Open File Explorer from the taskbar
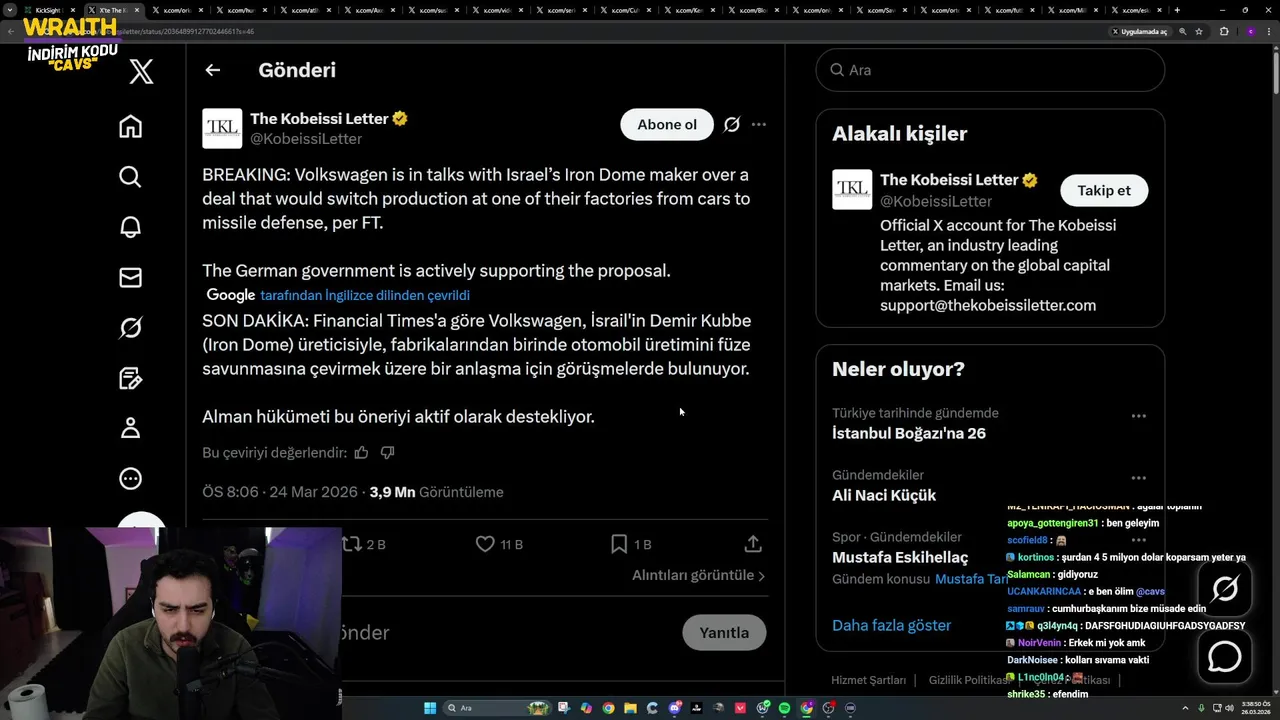This screenshot has width=1280, height=720. point(630,708)
